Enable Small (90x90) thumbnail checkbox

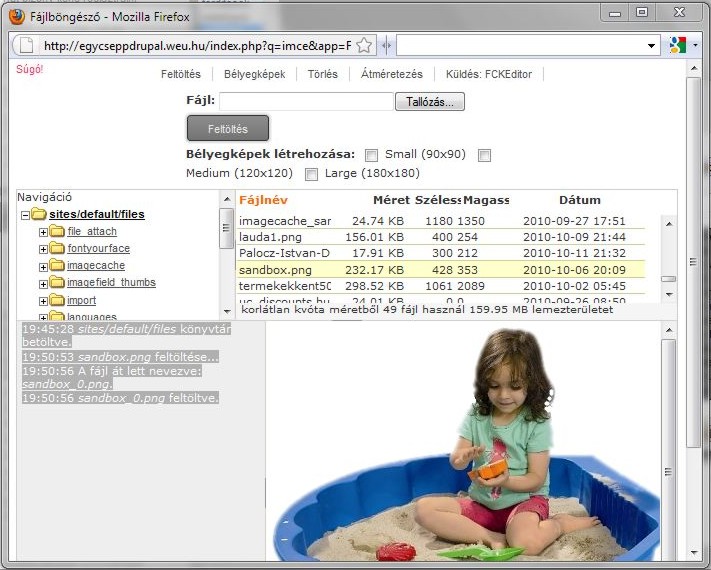[x=371, y=156]
